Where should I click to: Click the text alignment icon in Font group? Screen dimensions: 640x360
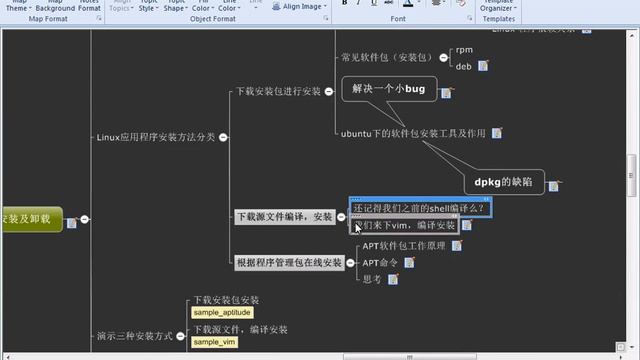tap(436, 3)
